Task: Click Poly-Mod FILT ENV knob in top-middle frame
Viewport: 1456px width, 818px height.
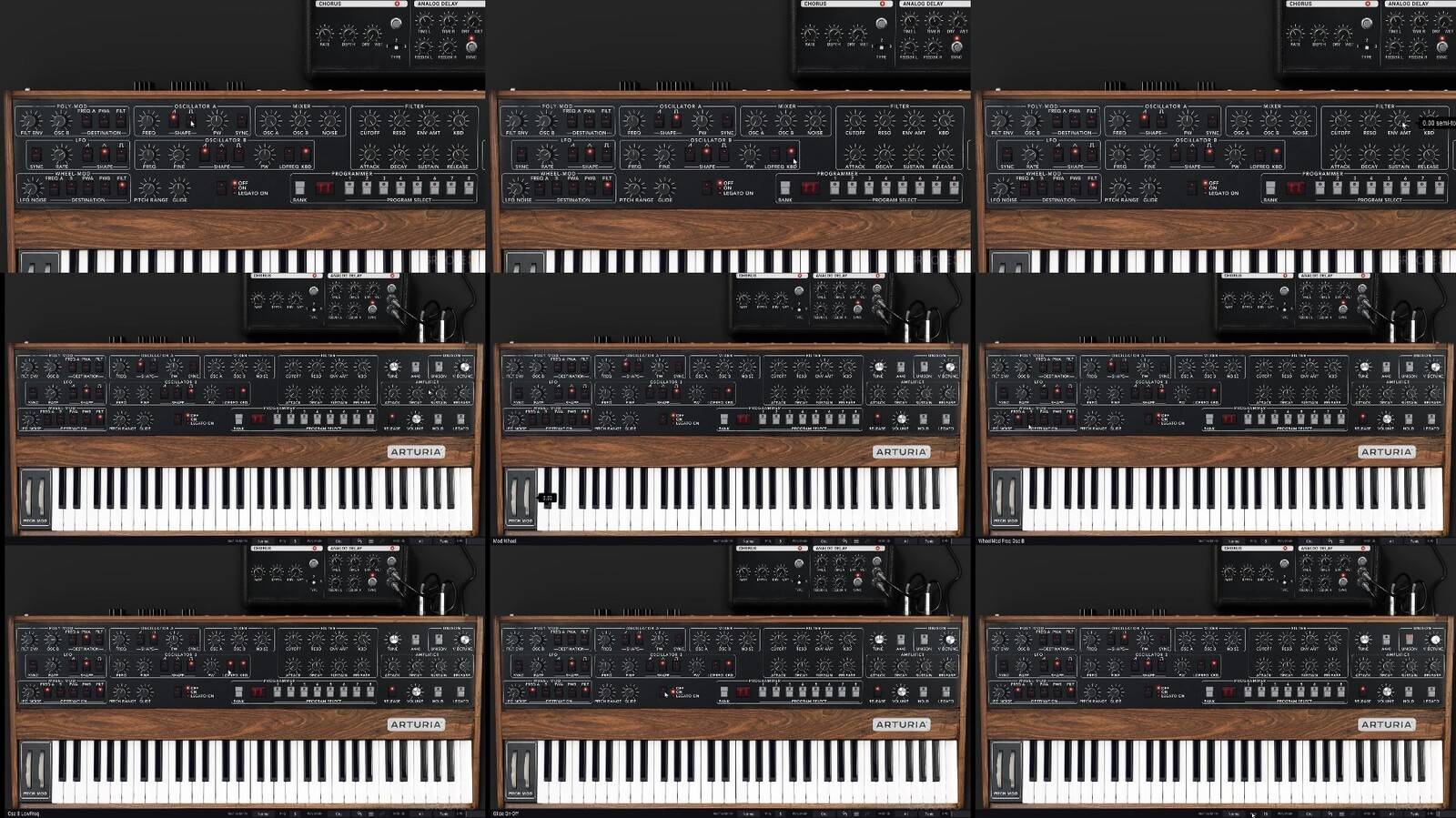Action: pos(514,121)
